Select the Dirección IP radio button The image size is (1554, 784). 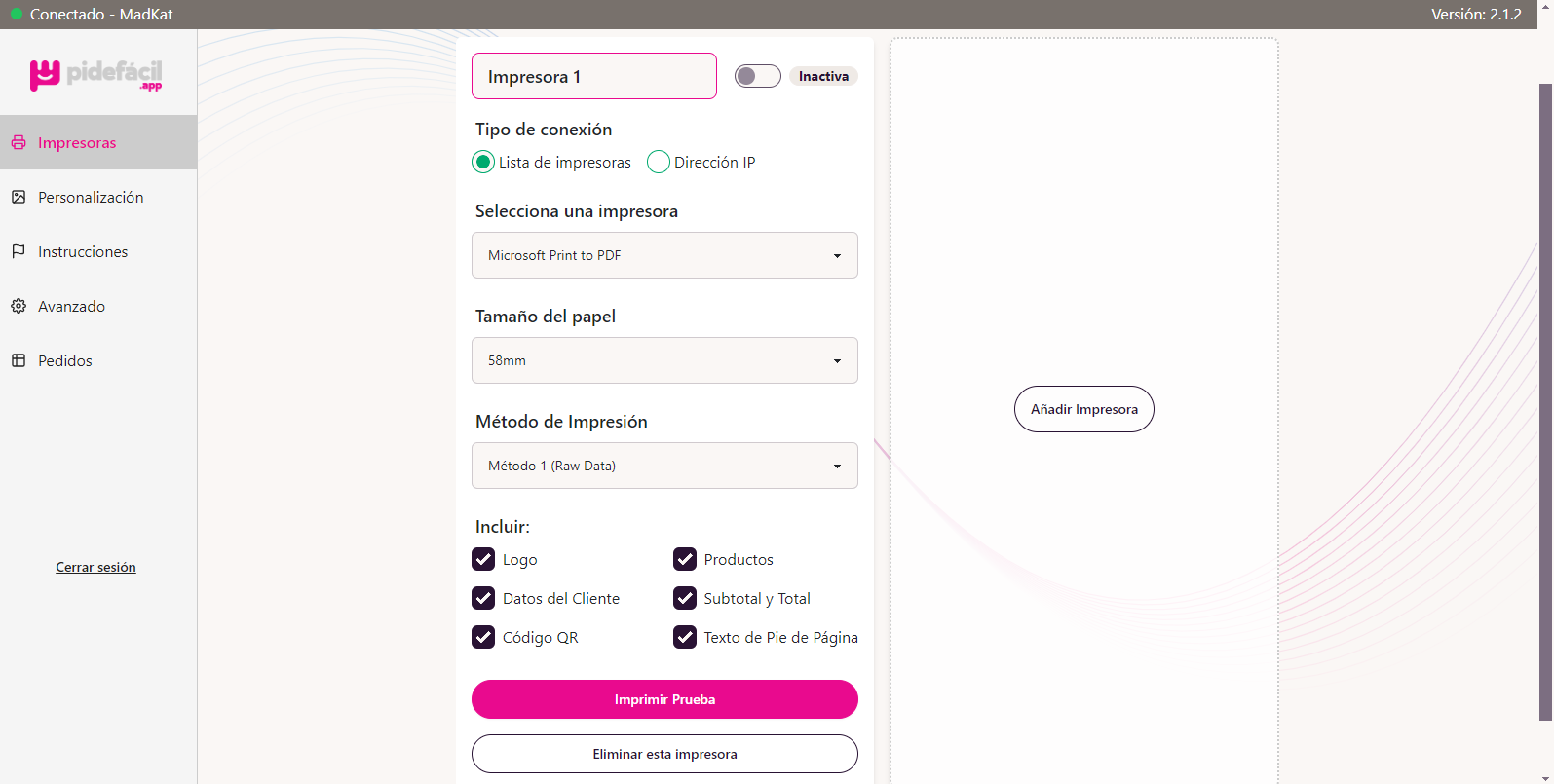point(659,162)
